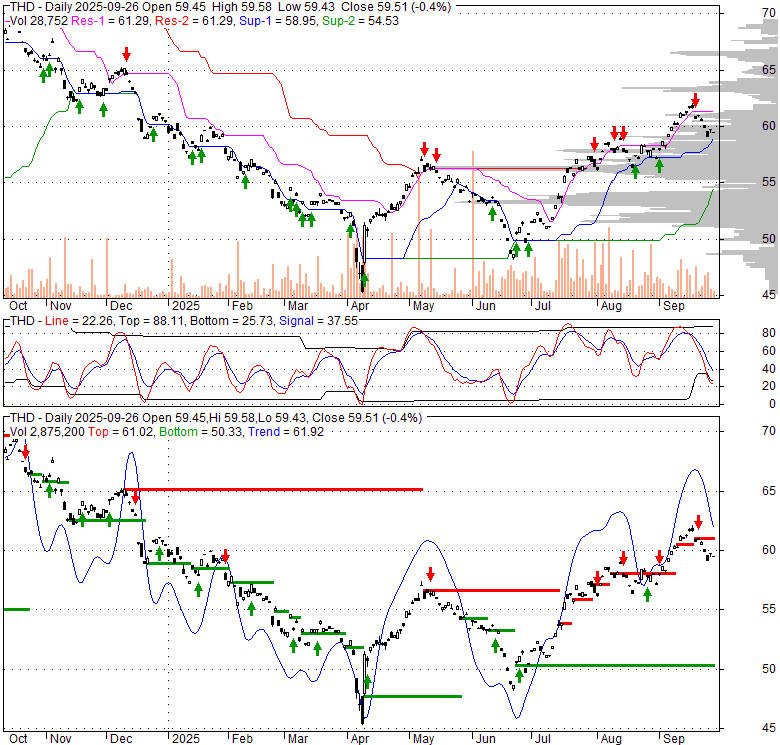Click the long green support line at 50.33 in bottom chart
The height and width of the screenshot is (745, 780).
tap(615, 665)
